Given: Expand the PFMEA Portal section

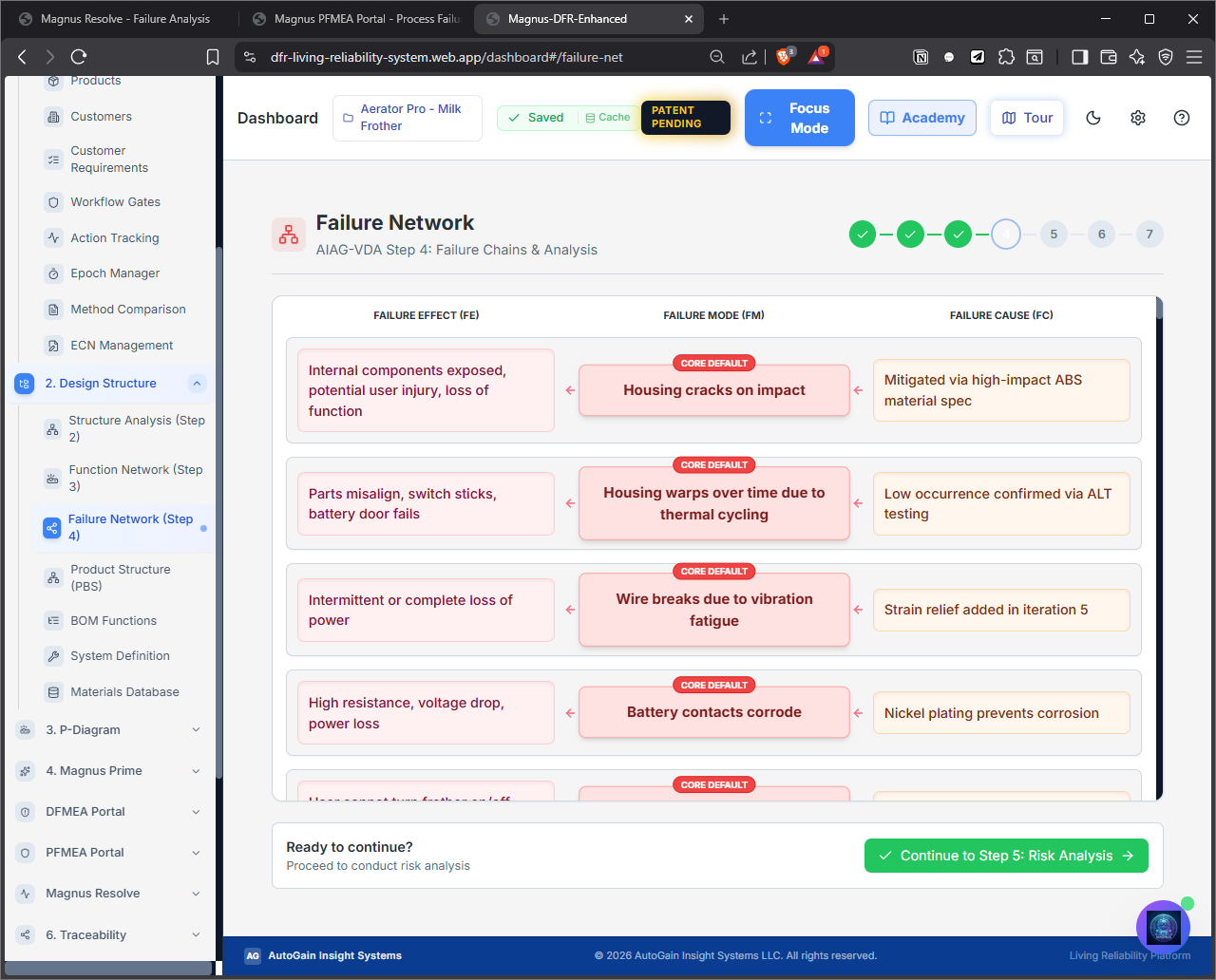Looking at the screenshot, I should click(197, 853).
